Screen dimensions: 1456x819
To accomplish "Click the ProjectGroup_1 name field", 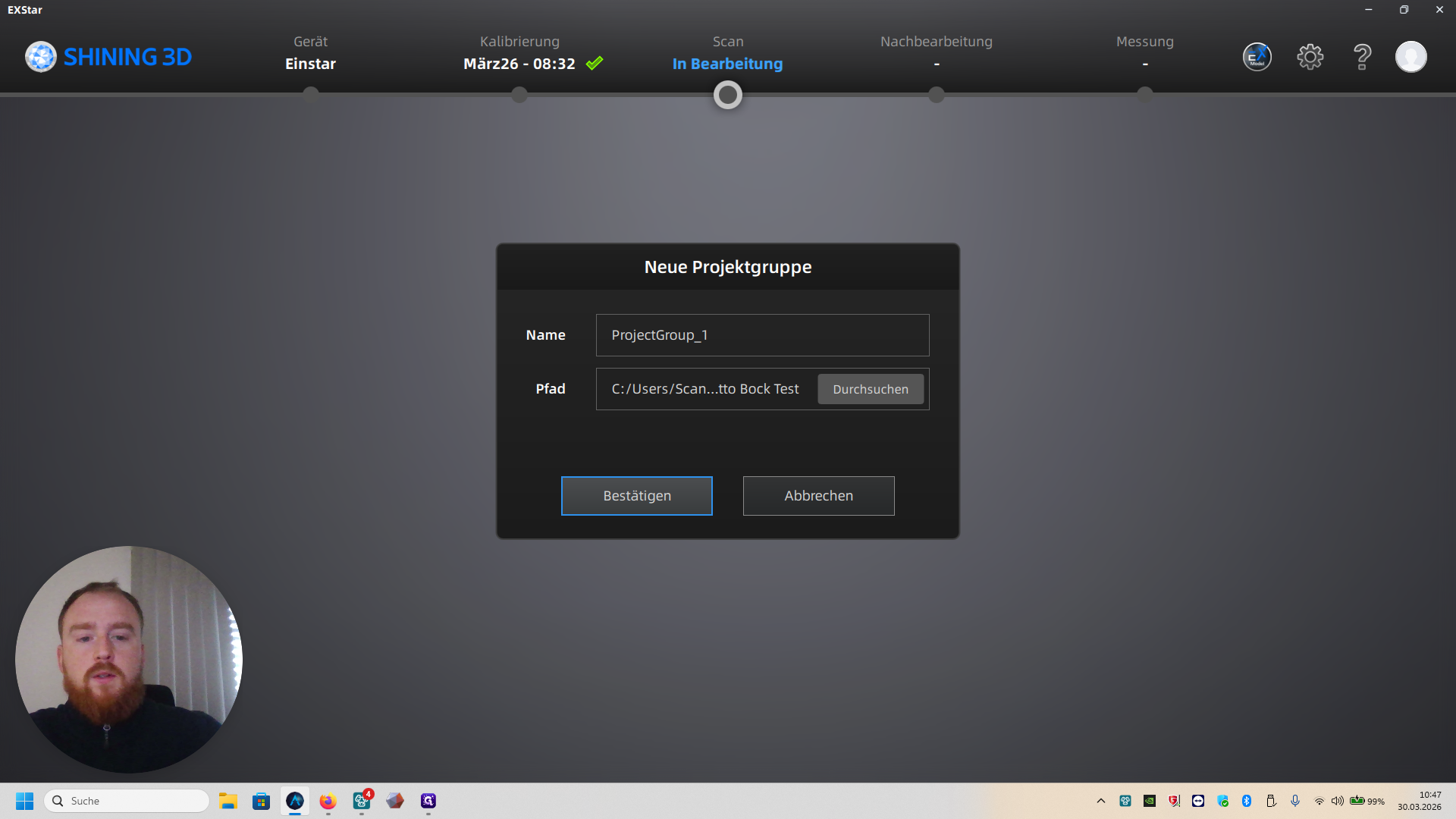I will [762, 335].
